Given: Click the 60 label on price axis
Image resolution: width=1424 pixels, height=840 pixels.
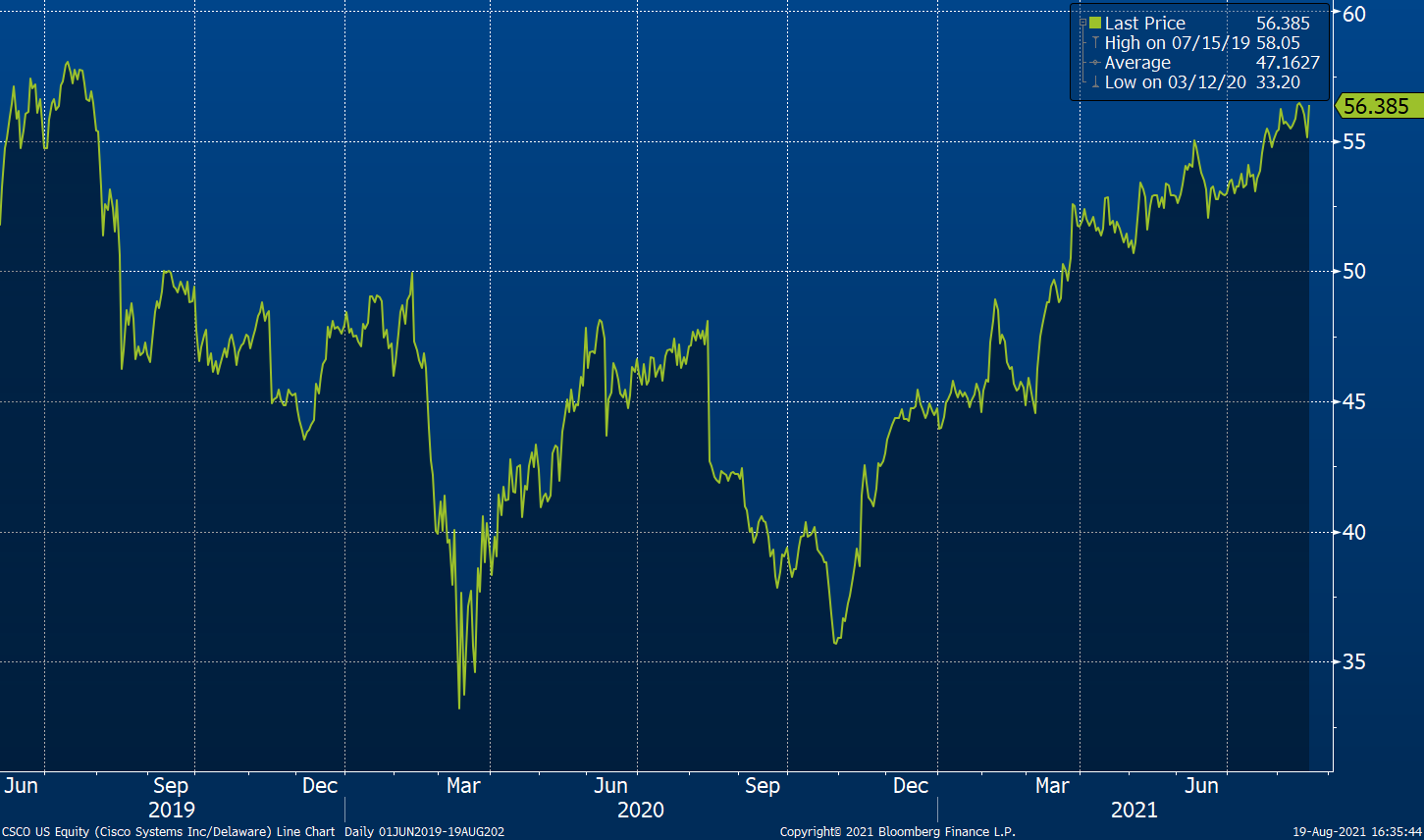Looking at the screenshot, I should (1355, 13).
